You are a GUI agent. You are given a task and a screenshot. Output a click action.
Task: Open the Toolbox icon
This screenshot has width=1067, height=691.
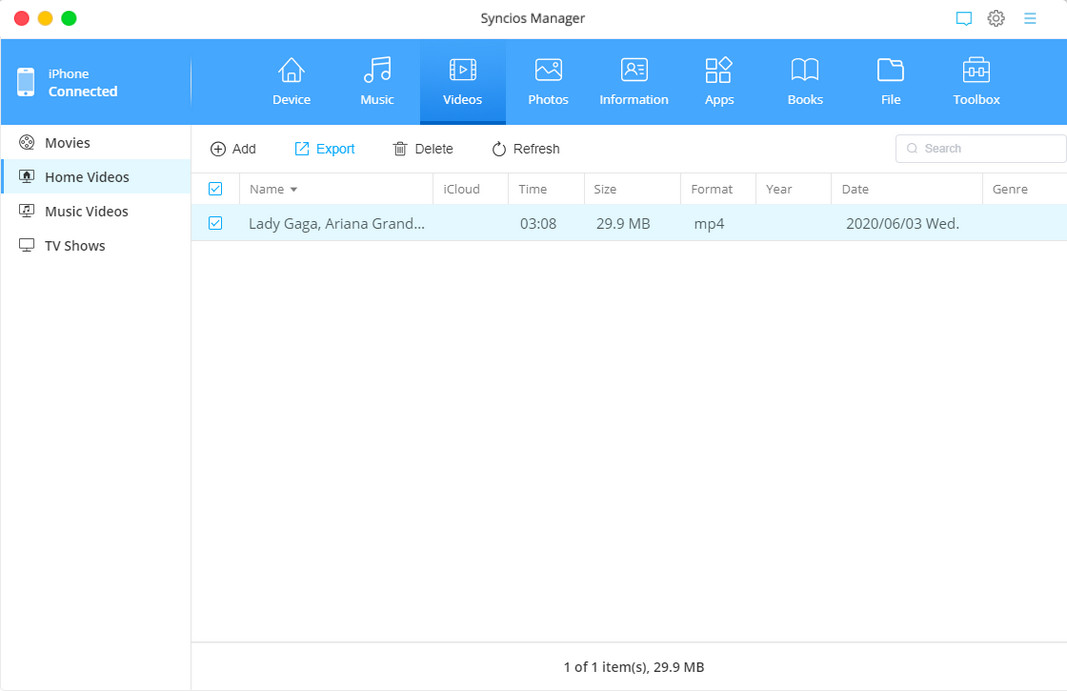tap(976, 69)
